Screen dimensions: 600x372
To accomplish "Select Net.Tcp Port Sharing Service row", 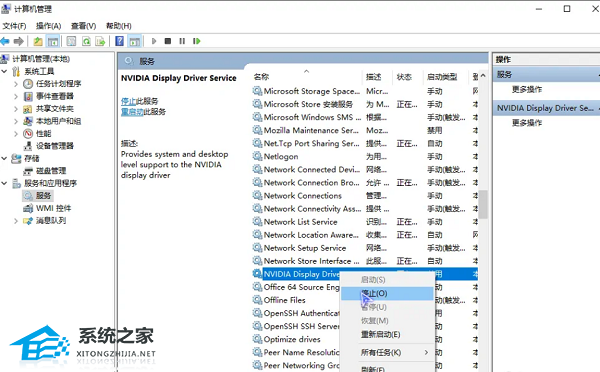I will click(365, 144).
